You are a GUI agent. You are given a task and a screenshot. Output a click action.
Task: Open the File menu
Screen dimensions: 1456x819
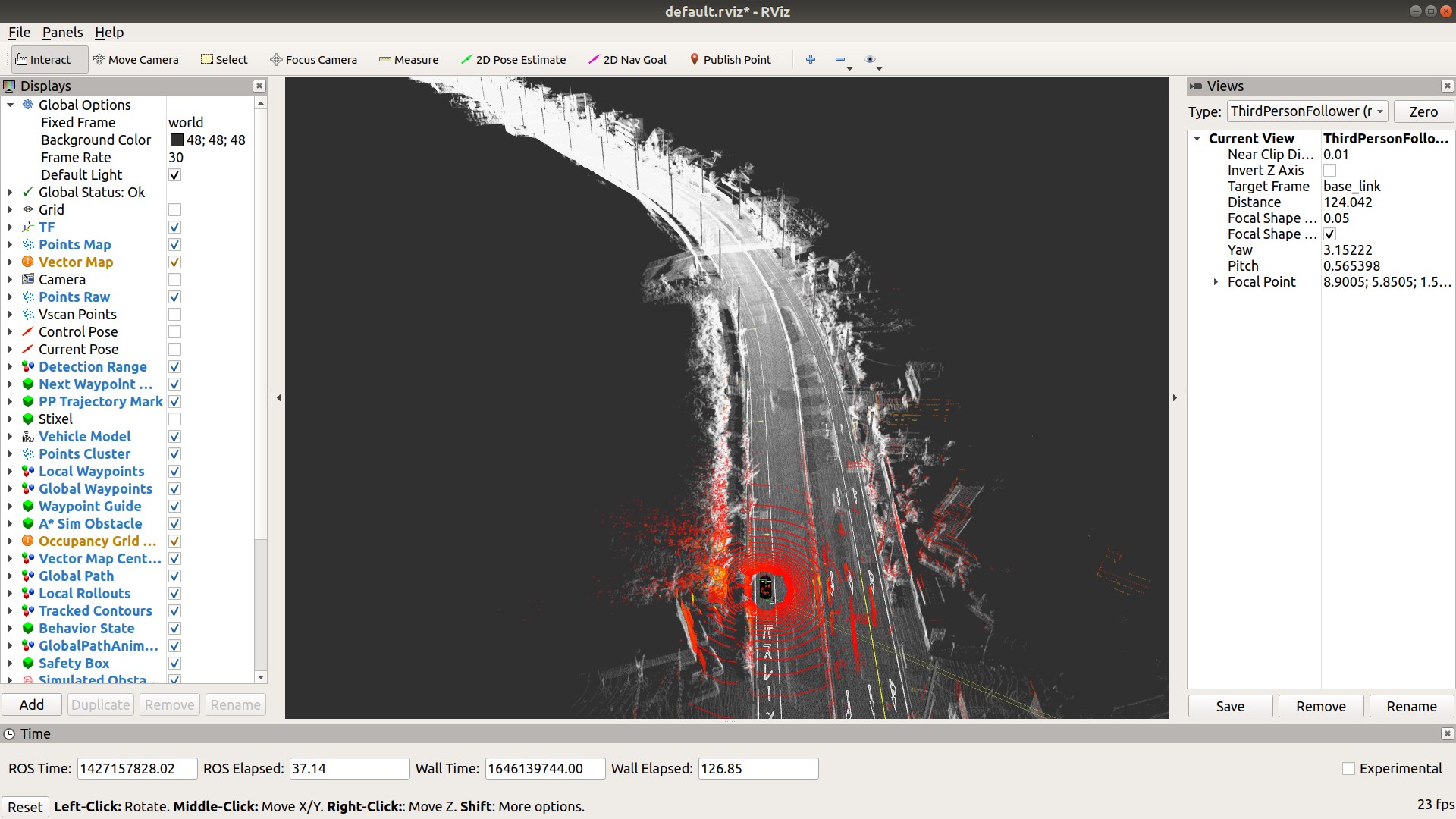click(18, 32)
